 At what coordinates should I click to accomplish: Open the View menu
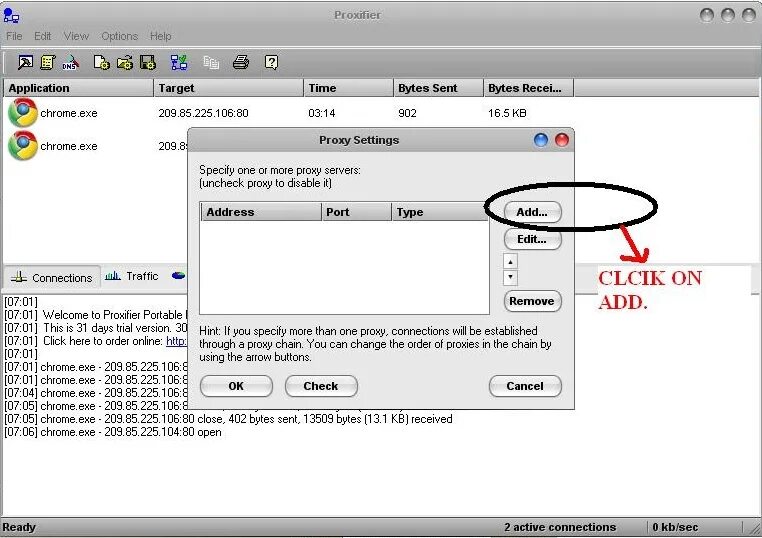76,36
